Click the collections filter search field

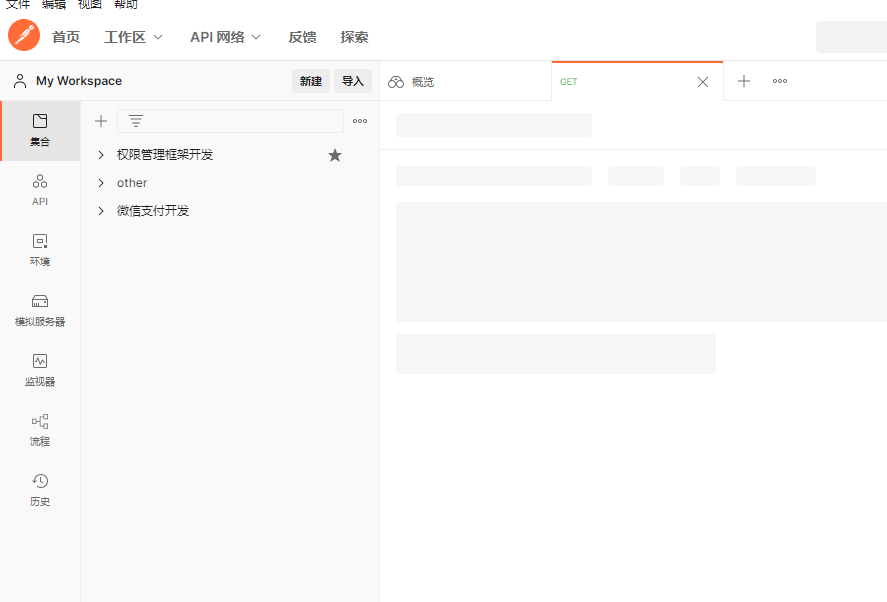coord(240,121)
